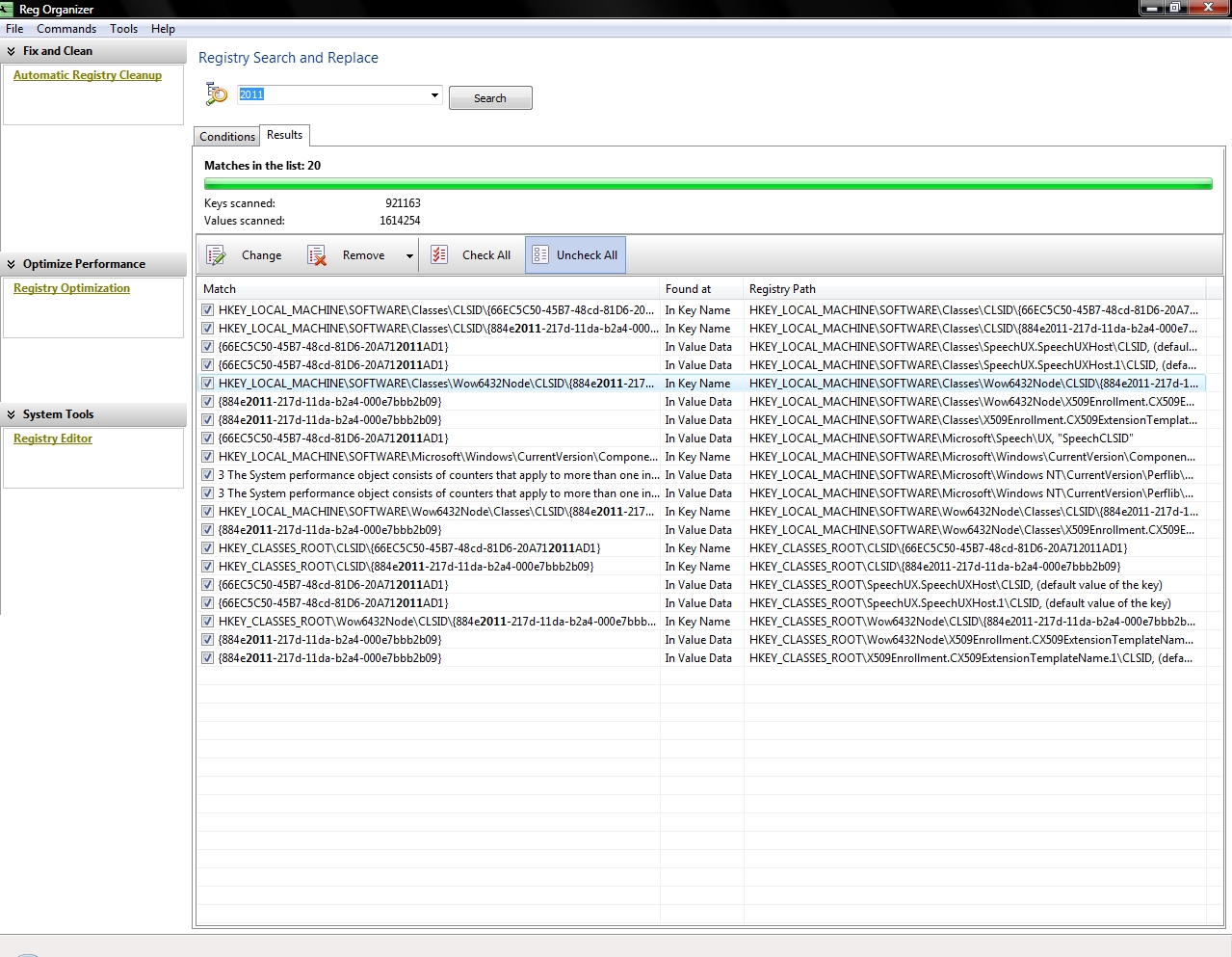
Task: Expand the search term combo box dropdown
Action: pyautogui.click(x=434, y=94)
